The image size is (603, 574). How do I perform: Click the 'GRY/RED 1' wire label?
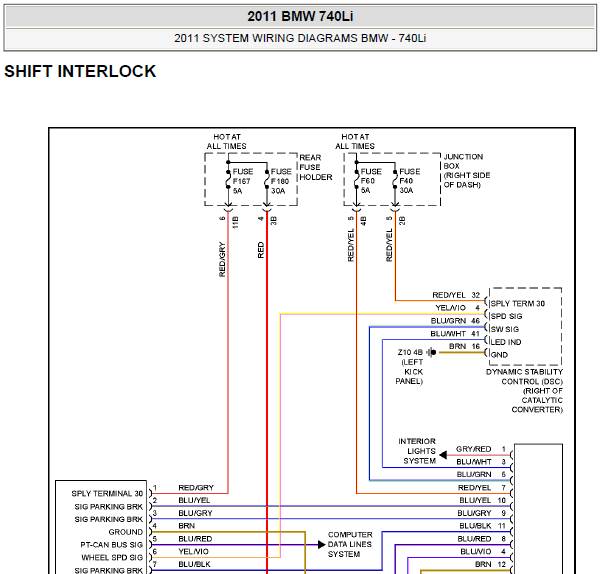(x=481, y=449)
